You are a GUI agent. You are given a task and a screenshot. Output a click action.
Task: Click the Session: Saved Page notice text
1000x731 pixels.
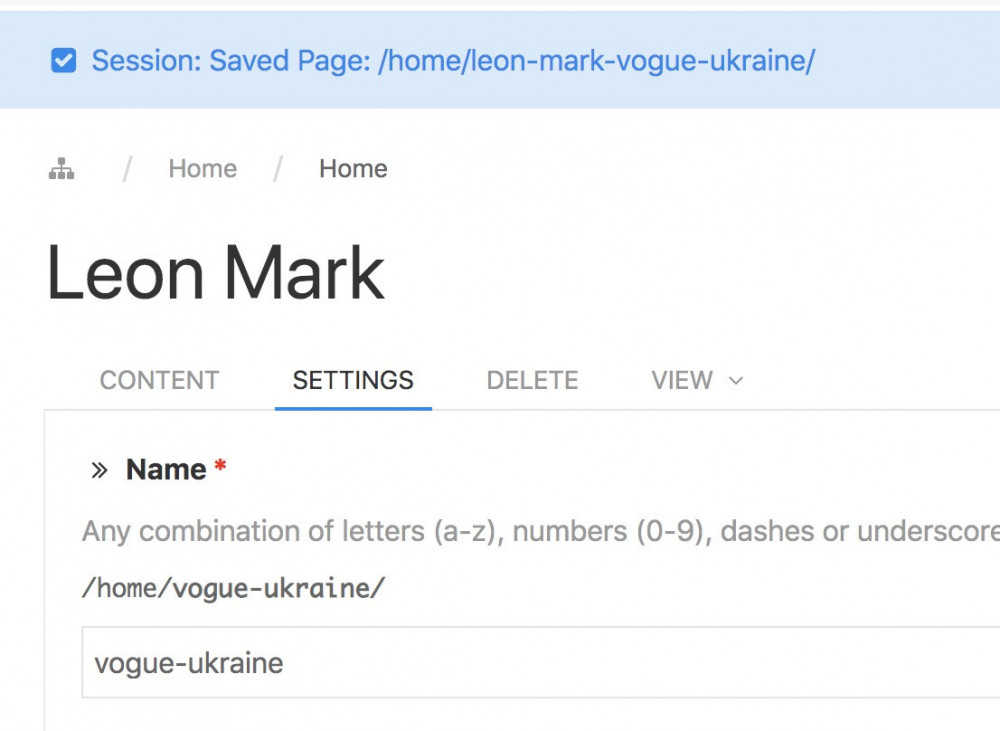[453, 62]
